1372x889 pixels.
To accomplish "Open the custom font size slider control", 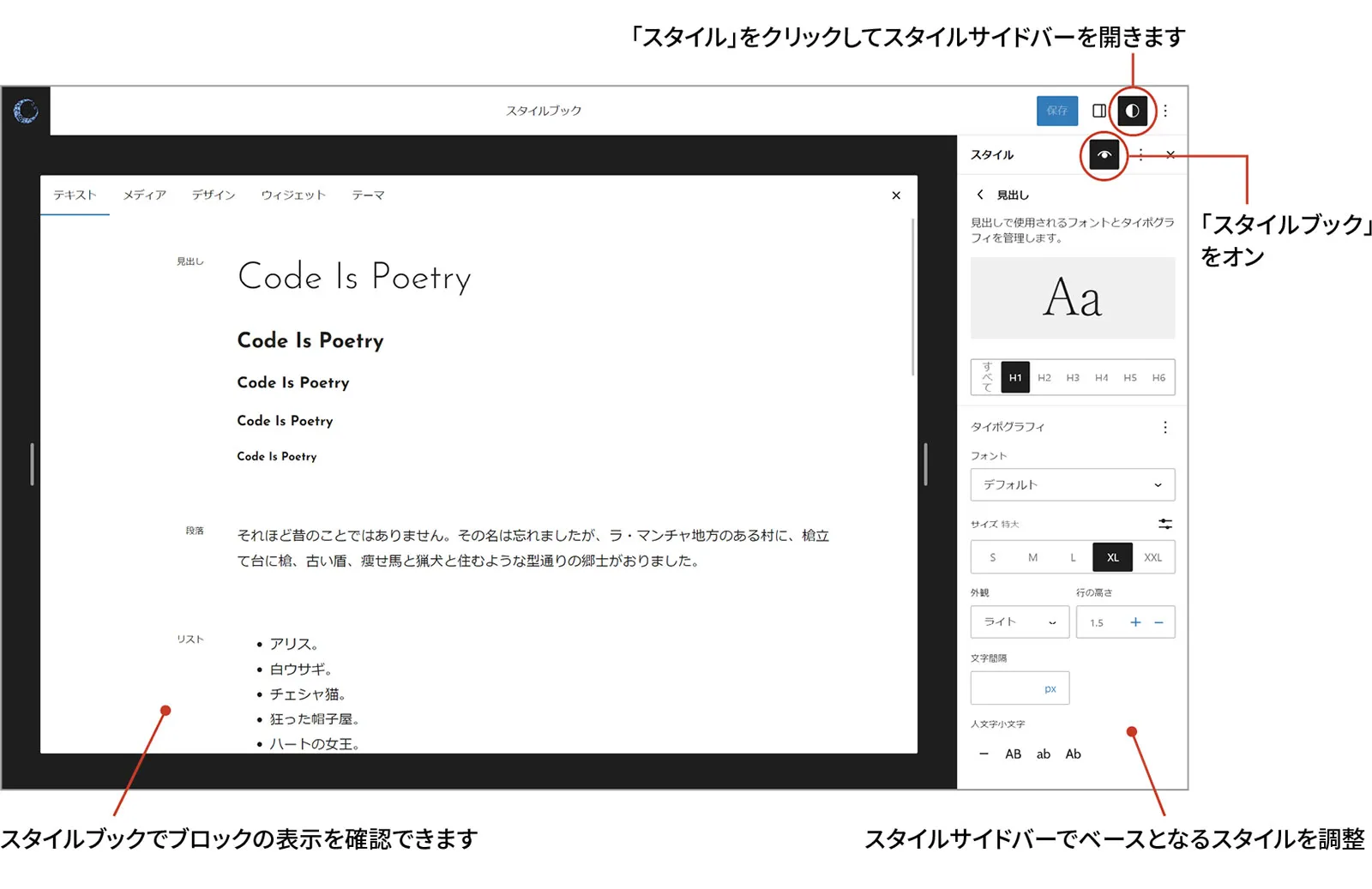I will click(1164, 523).
